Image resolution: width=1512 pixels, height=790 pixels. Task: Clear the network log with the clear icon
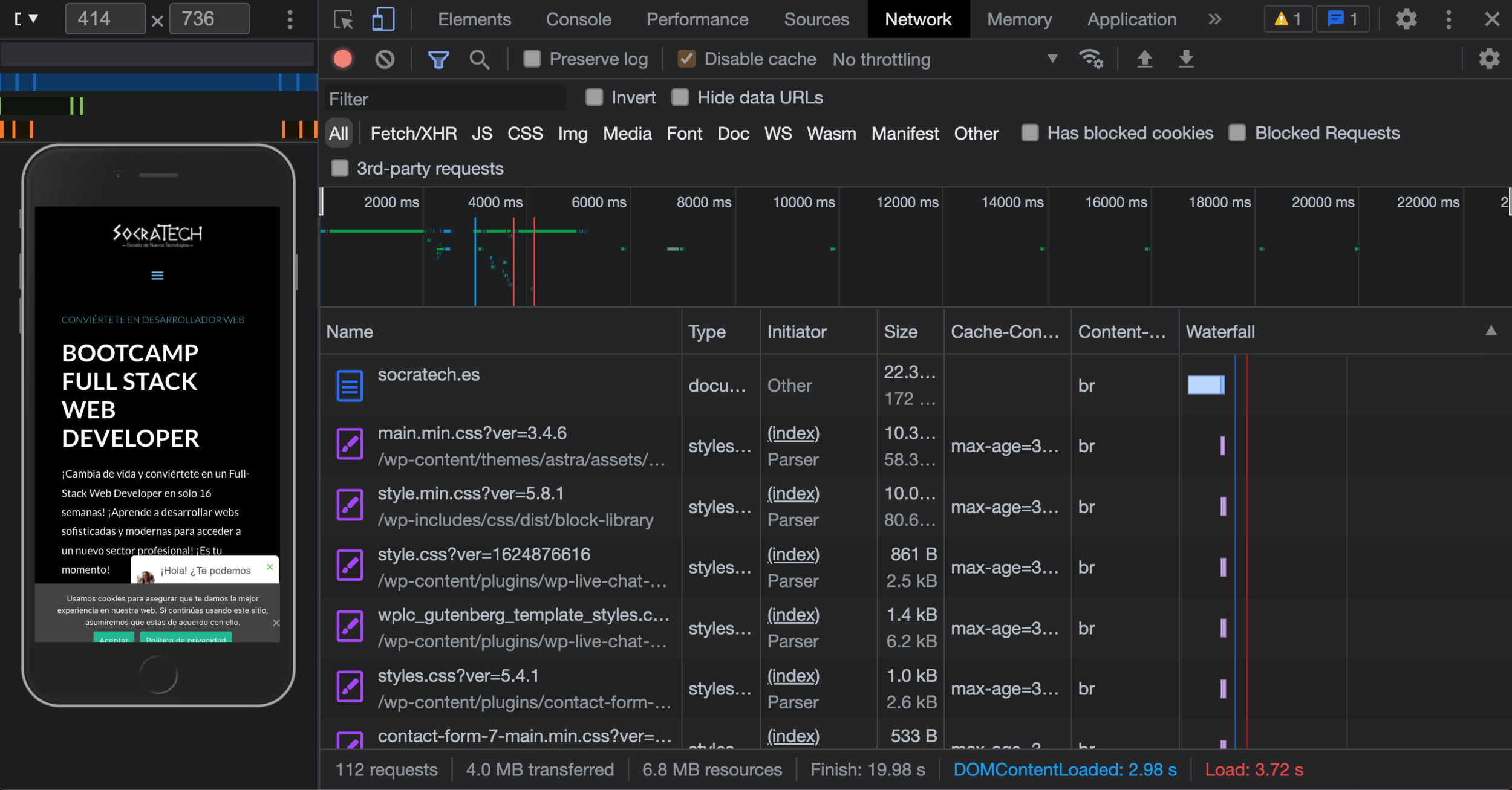point(385,59)
